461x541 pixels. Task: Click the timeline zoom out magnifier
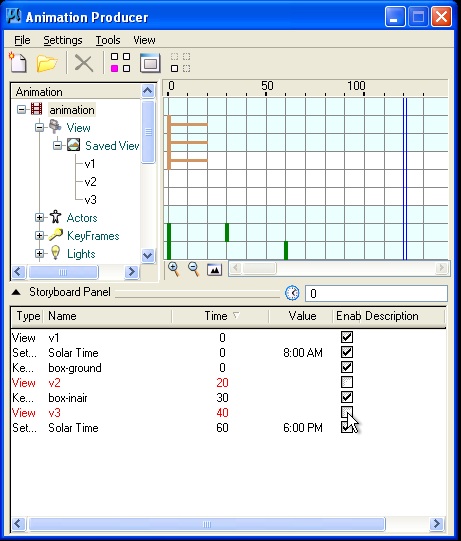(194, 269)
